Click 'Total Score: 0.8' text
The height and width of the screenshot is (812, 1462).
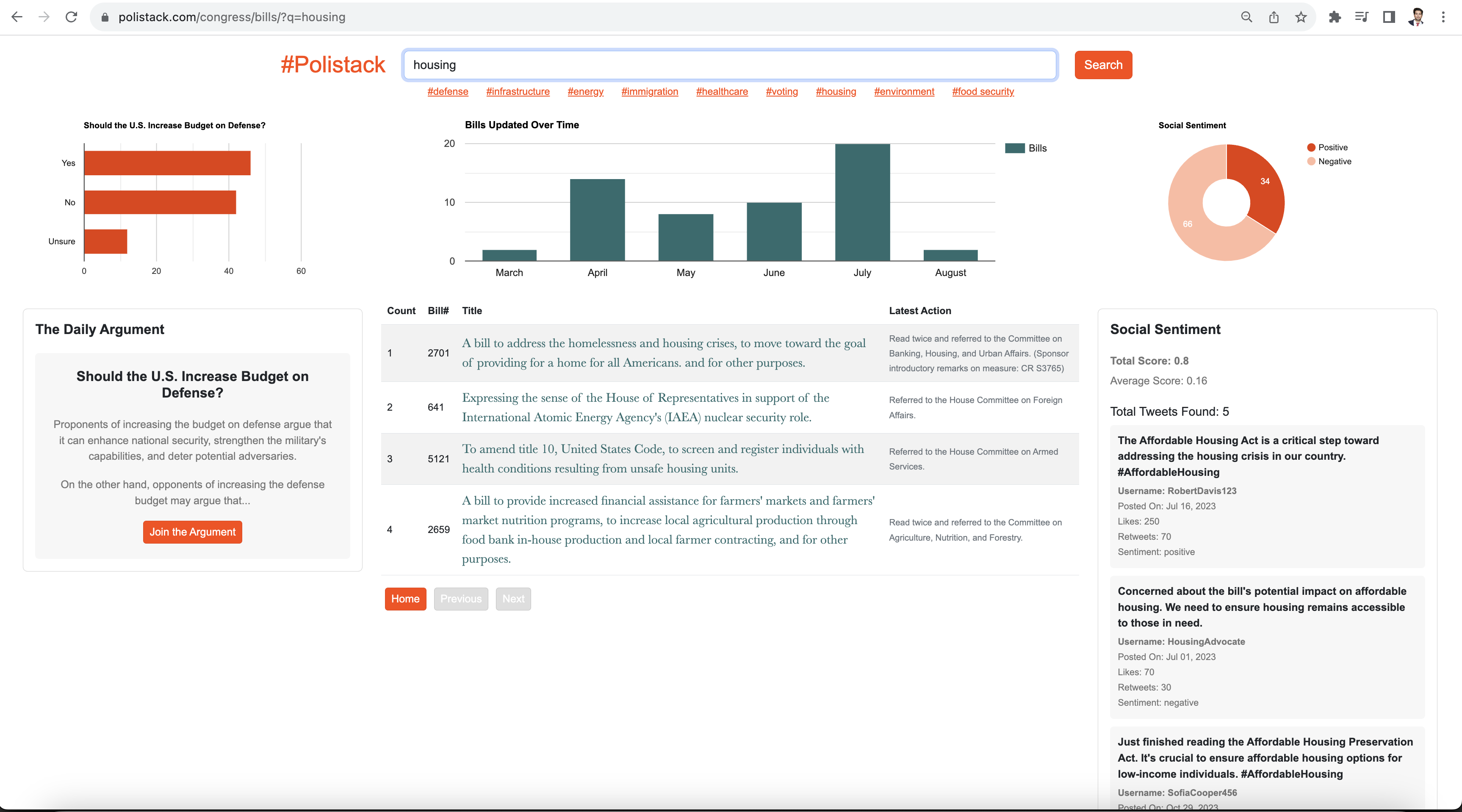(1149, 361)
